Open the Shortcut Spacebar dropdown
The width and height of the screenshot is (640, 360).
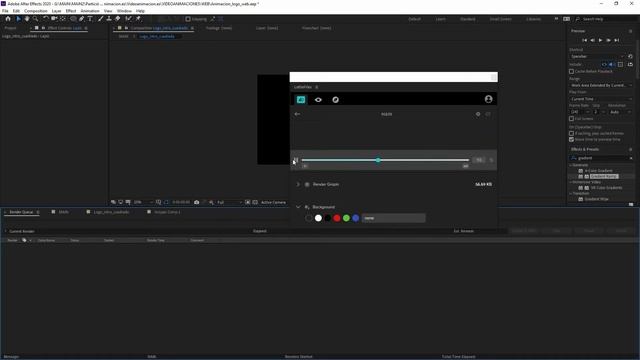pyautogui.click(x=597, y=56)
